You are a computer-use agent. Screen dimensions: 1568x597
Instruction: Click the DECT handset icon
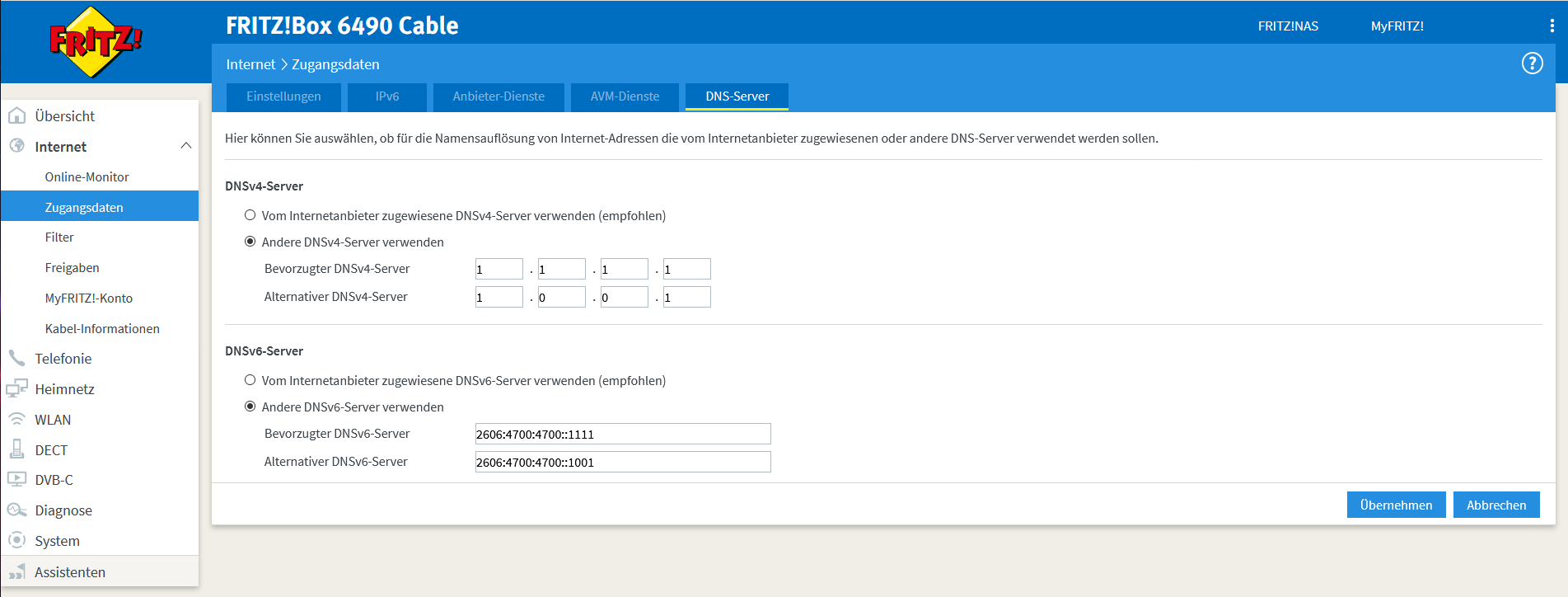tap(16, 449)
